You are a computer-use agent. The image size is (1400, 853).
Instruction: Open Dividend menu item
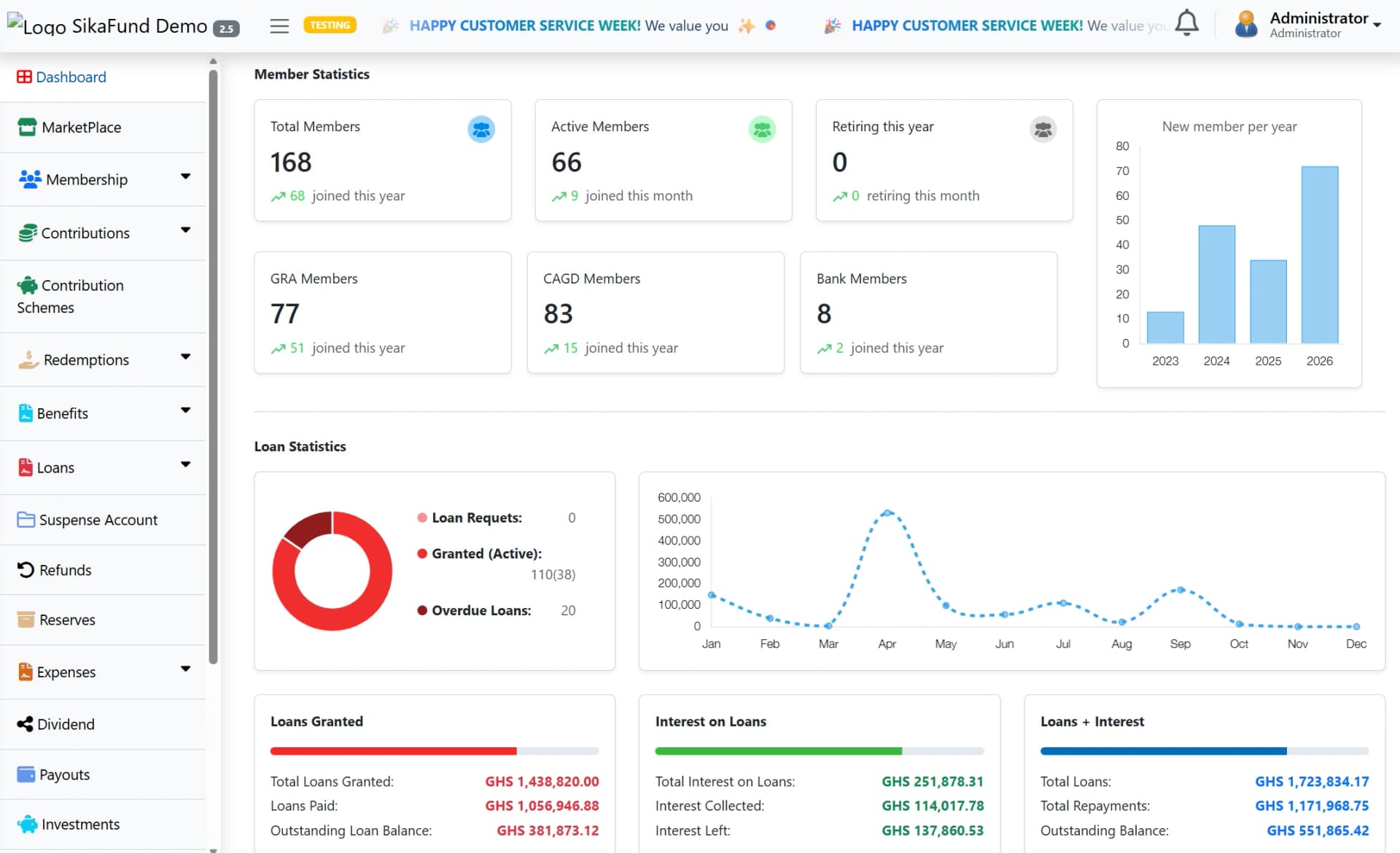(103, 724)
